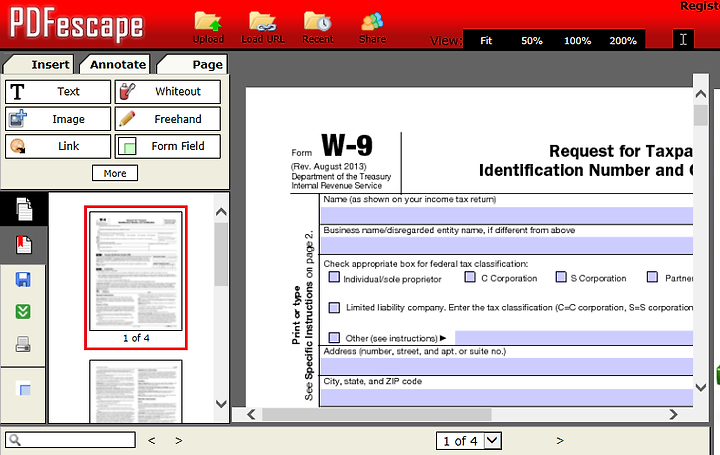Check the S Corporation box
Image resolution: width=720 pixels, height=455 pixels.
tap(561, 277)
